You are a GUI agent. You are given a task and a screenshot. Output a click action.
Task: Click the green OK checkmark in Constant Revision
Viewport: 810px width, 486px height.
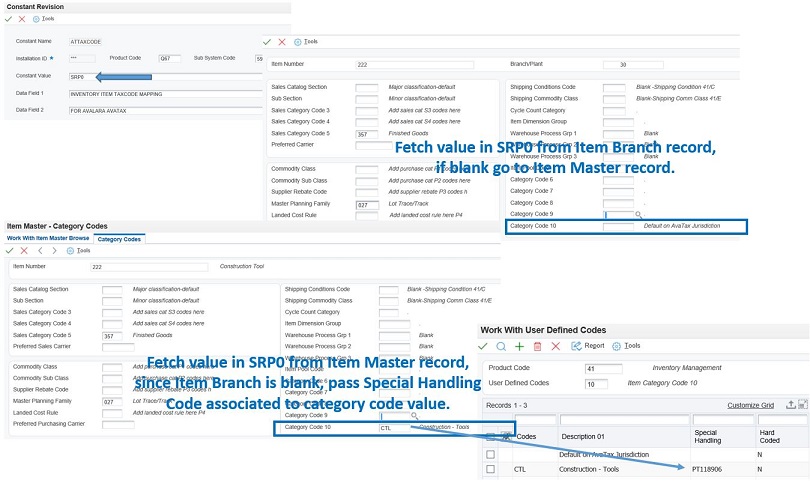(8, 19)
